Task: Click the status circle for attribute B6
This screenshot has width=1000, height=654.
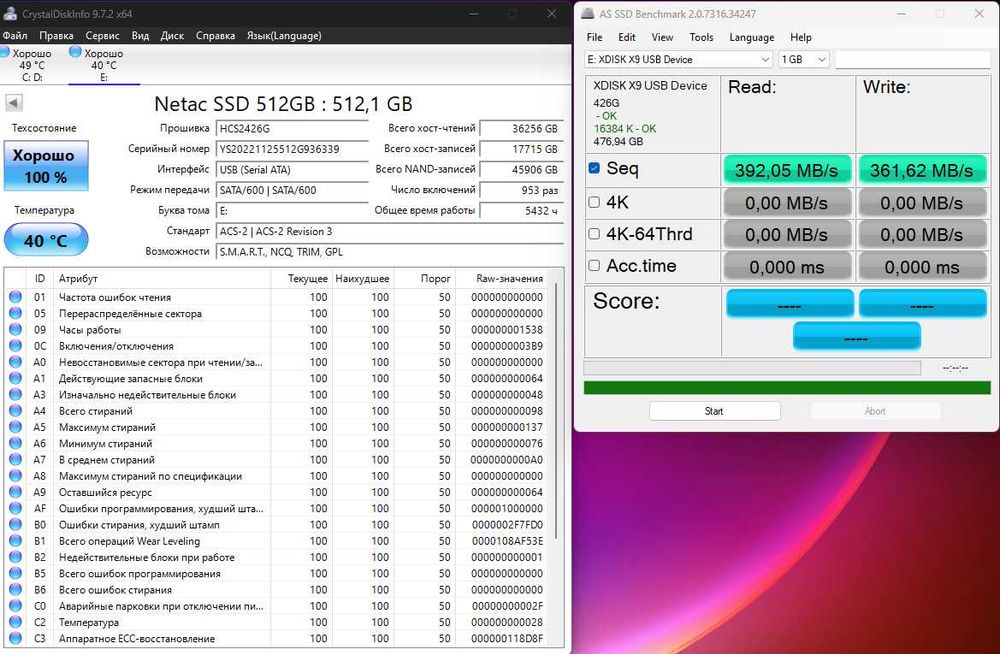Action: coord(15,590)
